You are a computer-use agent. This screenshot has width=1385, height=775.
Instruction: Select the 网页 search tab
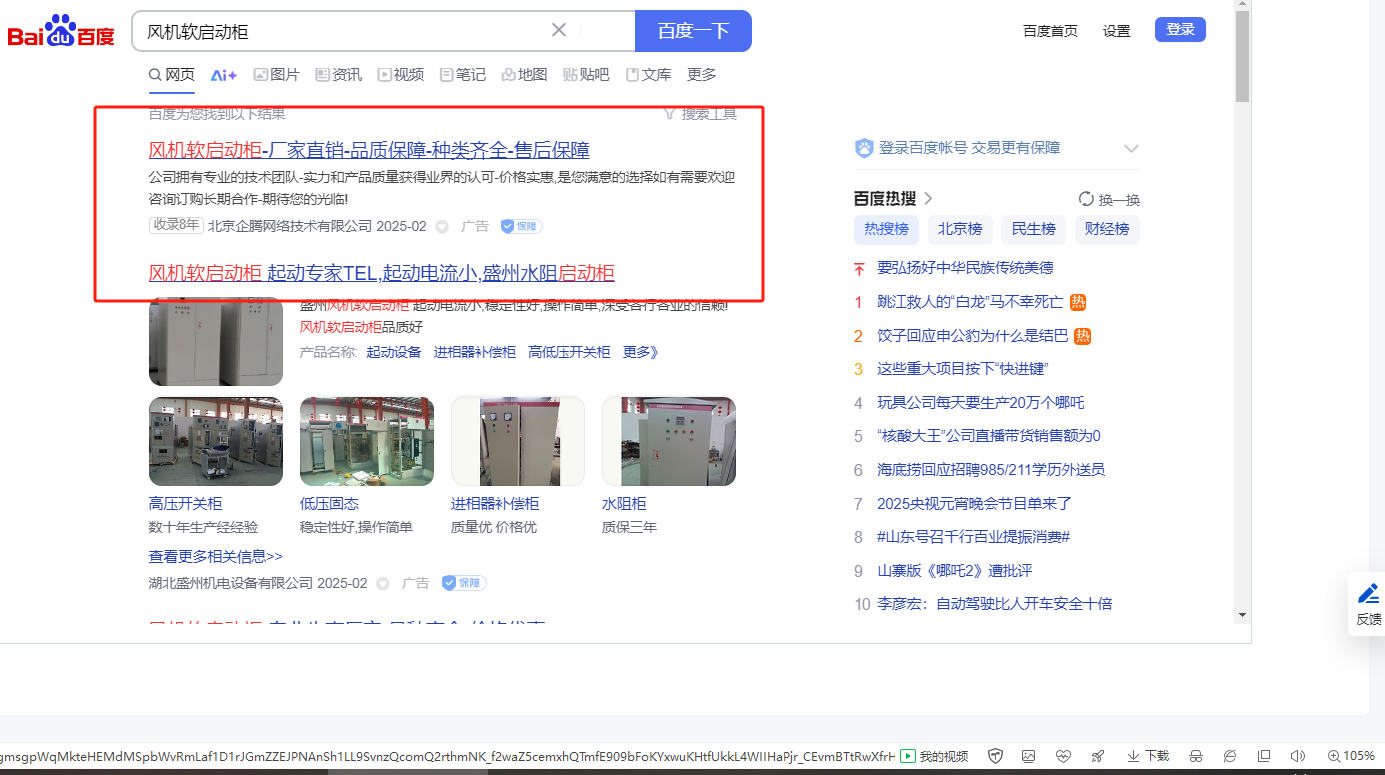click(172, 75)
